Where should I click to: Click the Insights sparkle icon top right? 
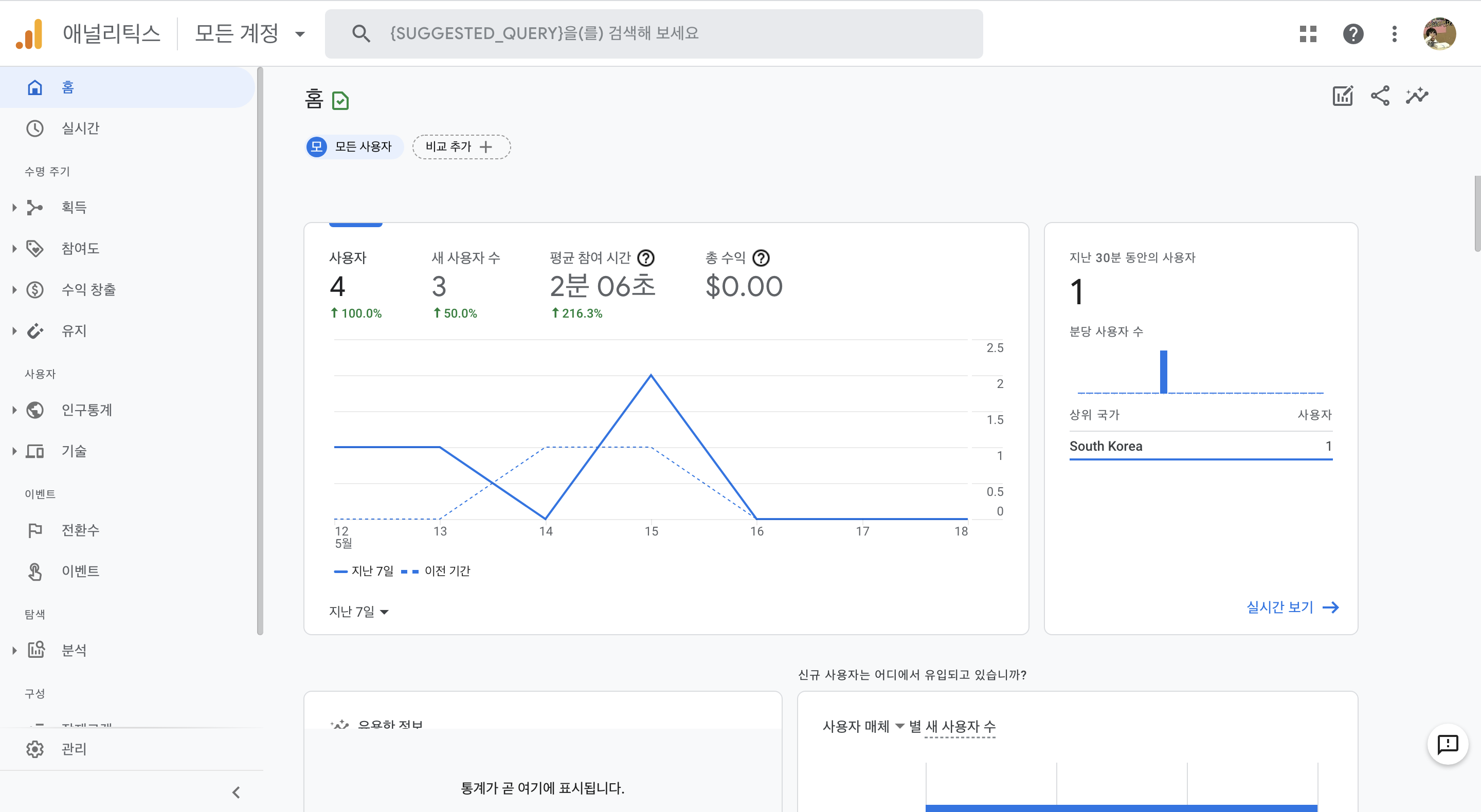(1417, 96)
